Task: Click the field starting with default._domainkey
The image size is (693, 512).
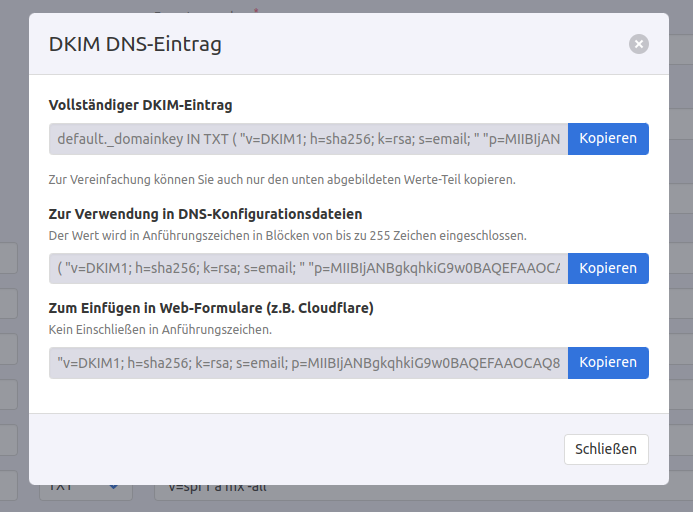Action: pos(308,139)
